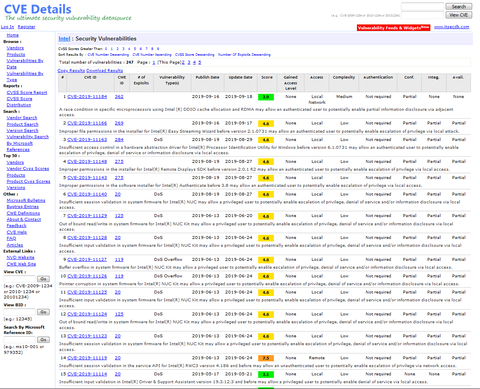Open Microsoft Bulletins link

tap(26, 200)
